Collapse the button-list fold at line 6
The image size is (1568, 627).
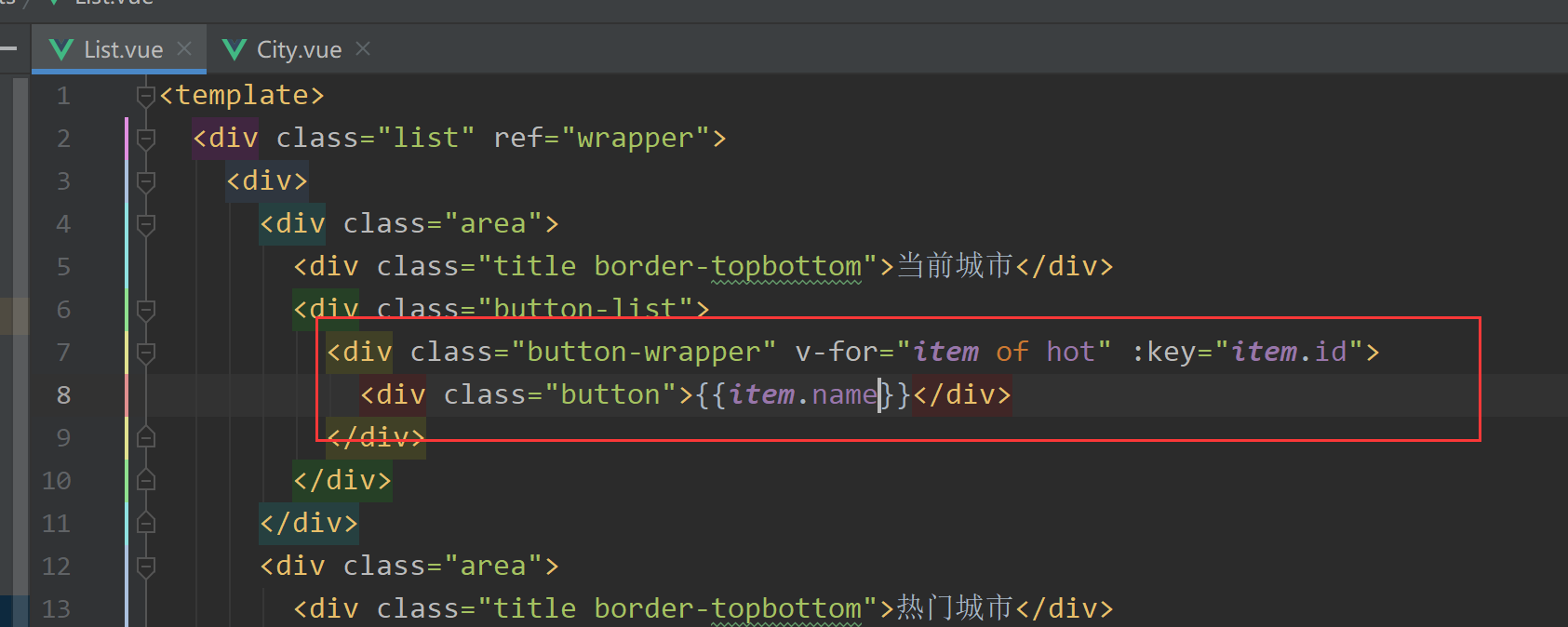pos(146,310)
